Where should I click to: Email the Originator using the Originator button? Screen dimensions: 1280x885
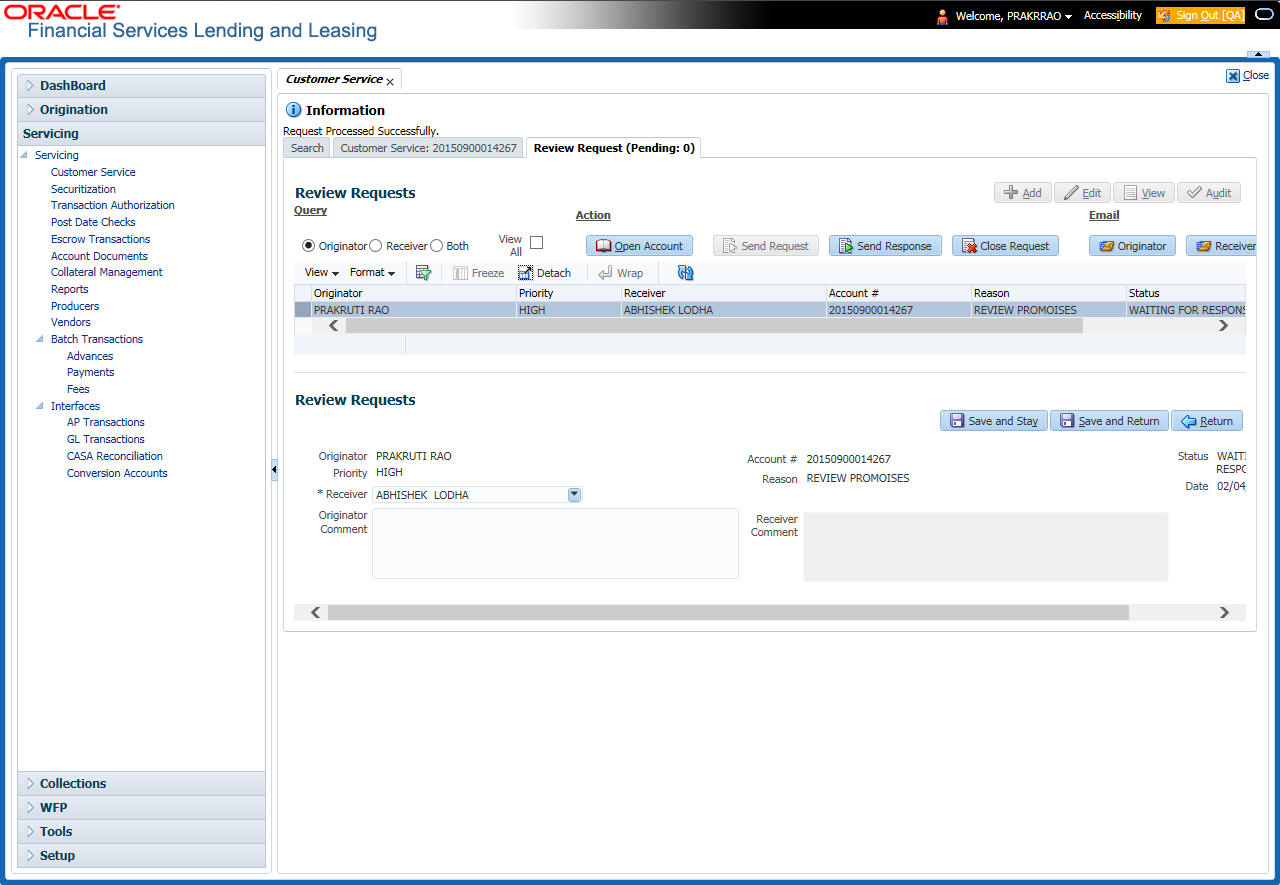point(1132,246)
